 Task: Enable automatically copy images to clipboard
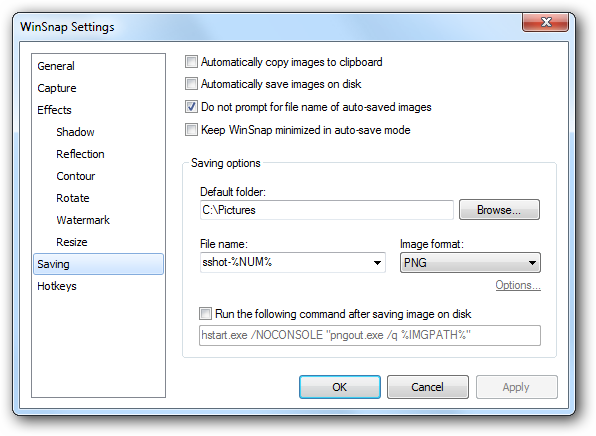click(191, 62)
